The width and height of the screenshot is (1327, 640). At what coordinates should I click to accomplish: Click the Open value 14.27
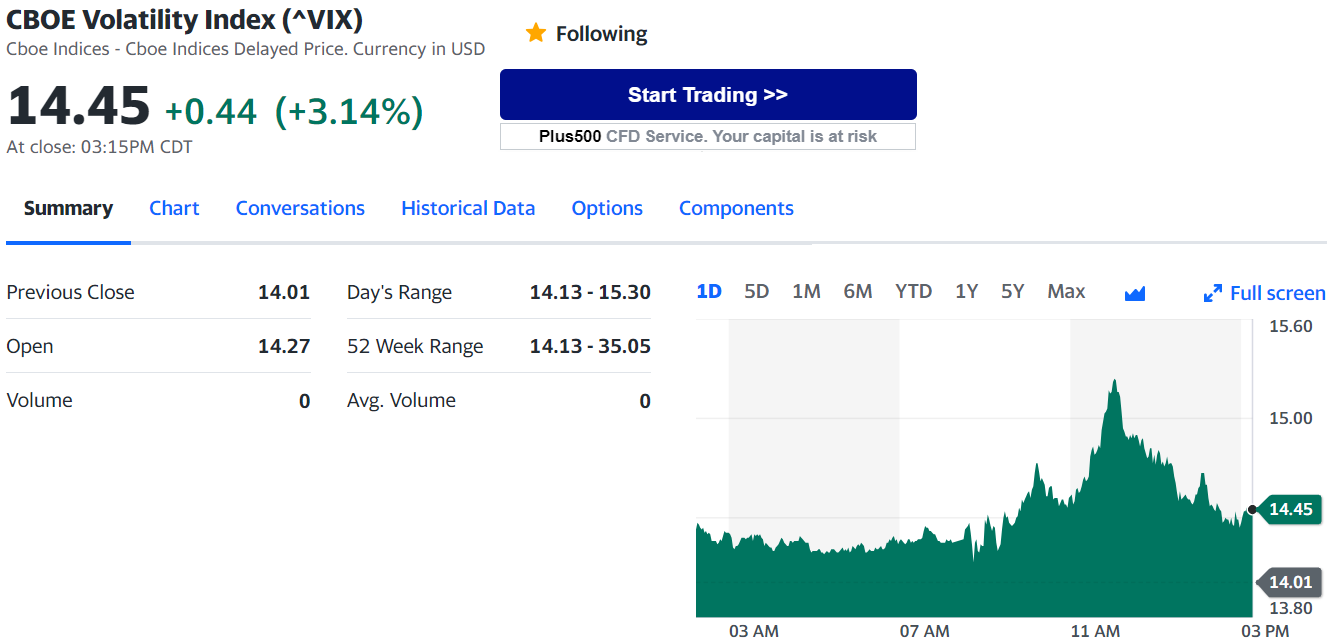(284, 346)
